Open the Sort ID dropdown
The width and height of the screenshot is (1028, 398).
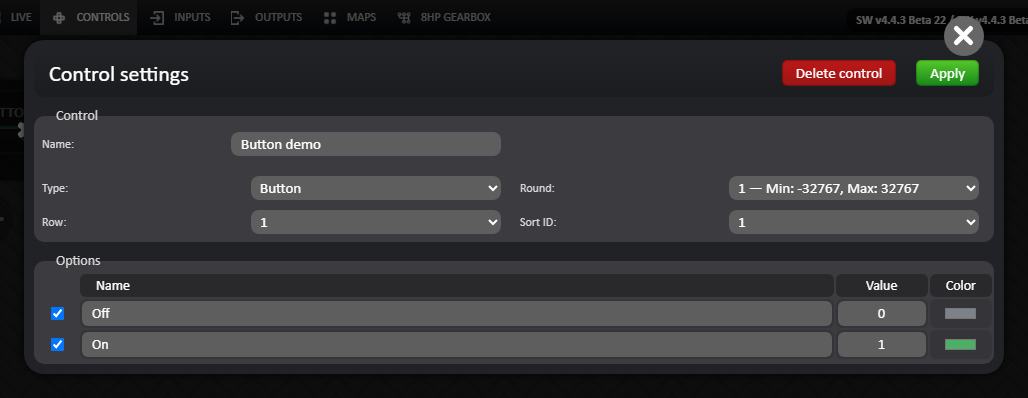coord(854,222)
